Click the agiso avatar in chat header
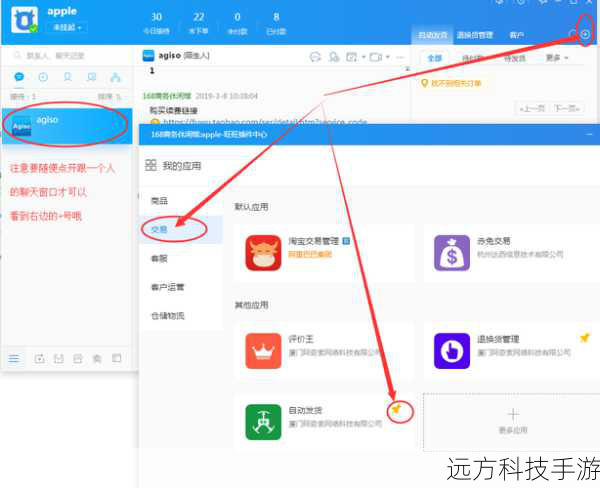Viewport: 600px width, 488px height. point(148,56)
